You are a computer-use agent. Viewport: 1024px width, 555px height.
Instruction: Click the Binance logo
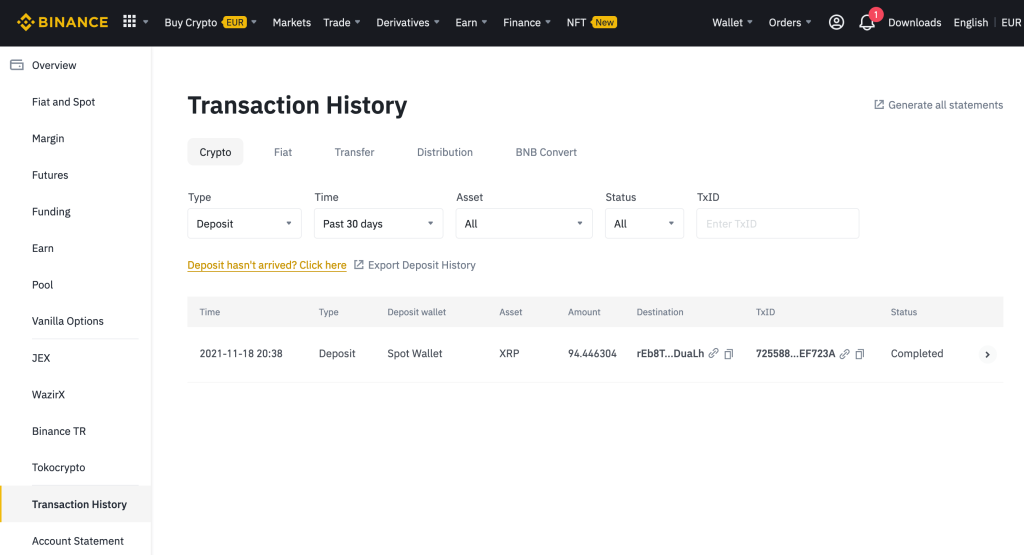point(63,22)
